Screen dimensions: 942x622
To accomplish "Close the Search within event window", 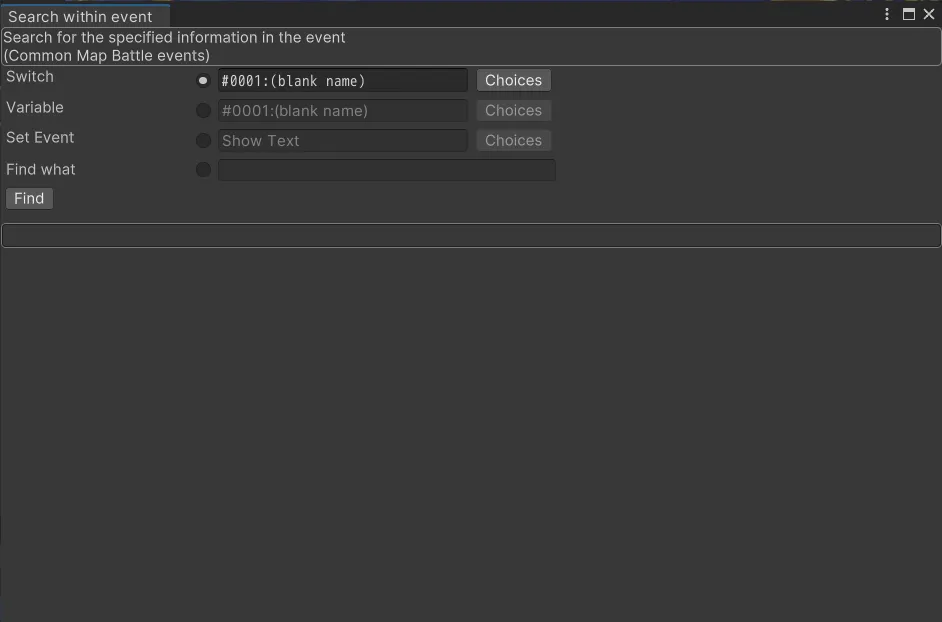I will pyautogui.click(x=929, y=14).
